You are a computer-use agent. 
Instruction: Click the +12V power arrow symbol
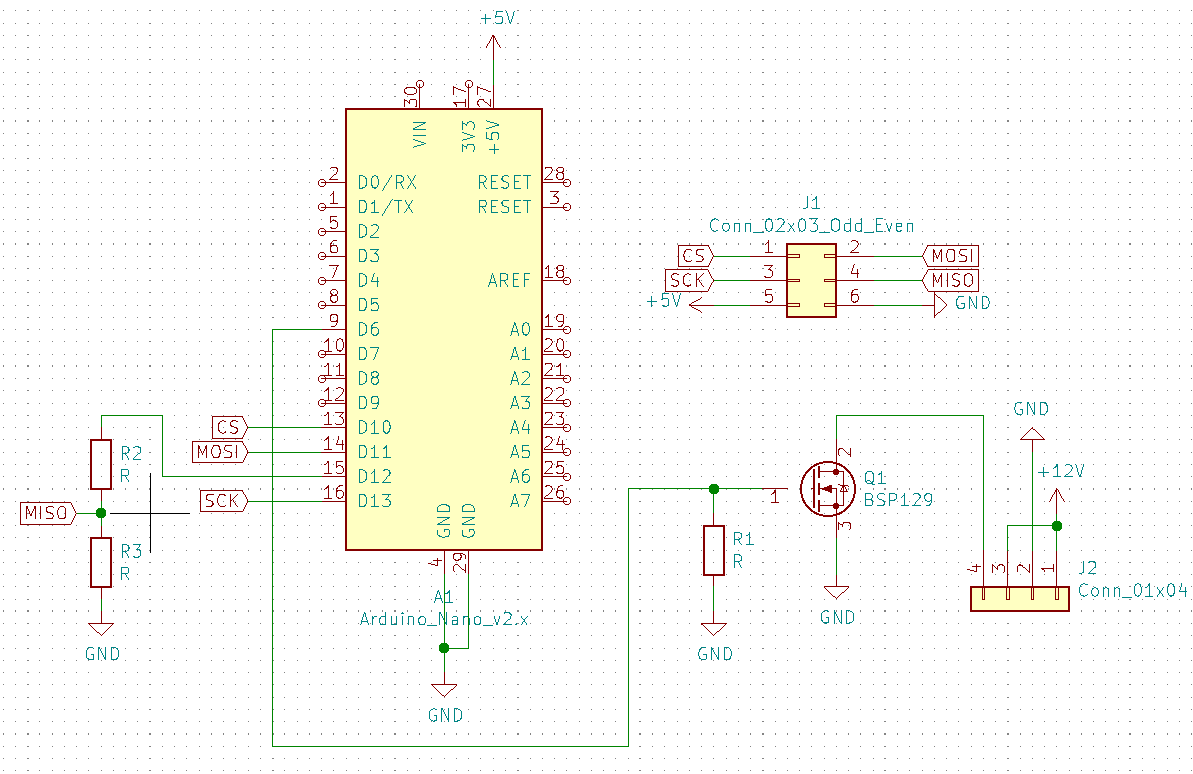pos(1057,499)
